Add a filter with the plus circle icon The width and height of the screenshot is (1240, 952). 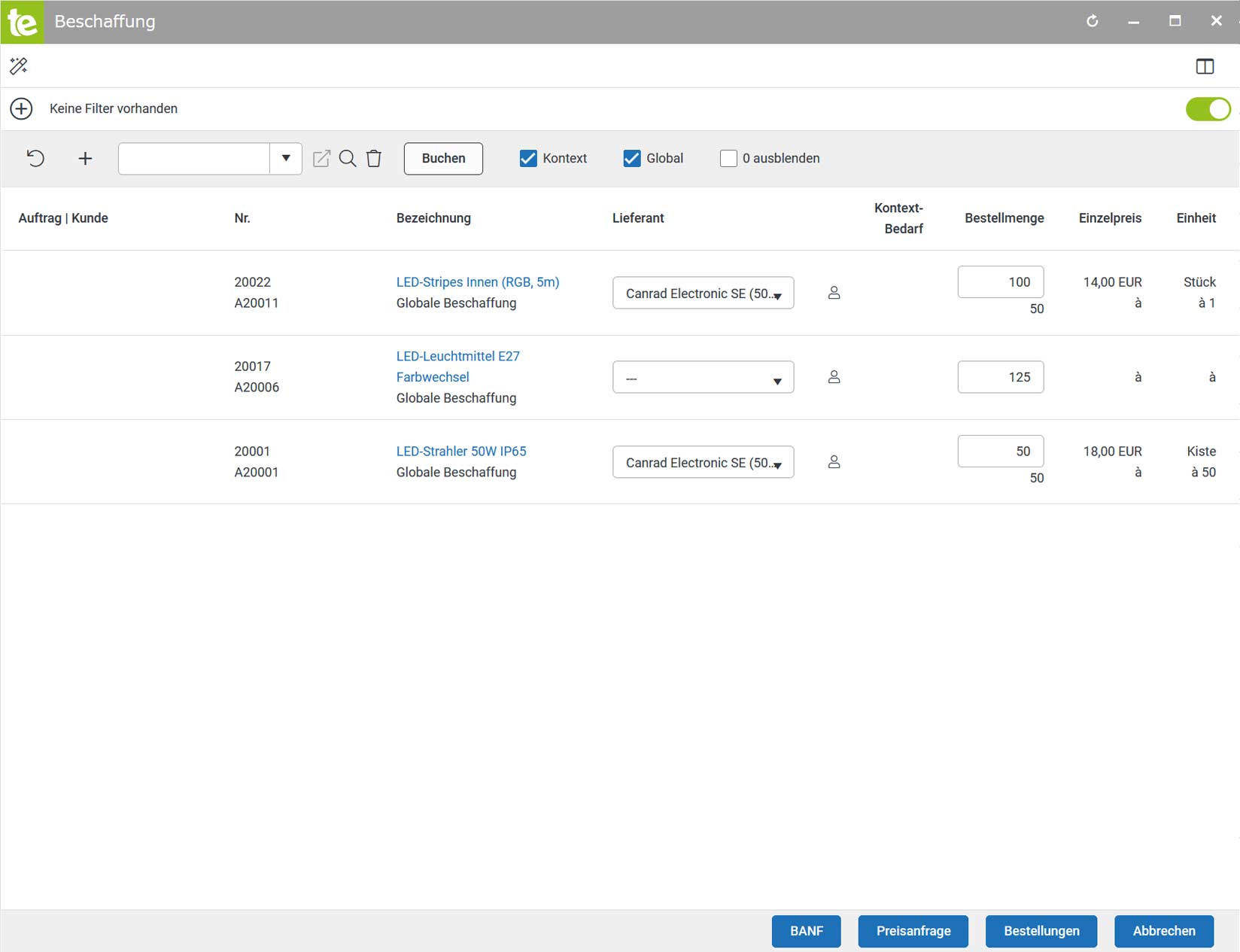21,108
